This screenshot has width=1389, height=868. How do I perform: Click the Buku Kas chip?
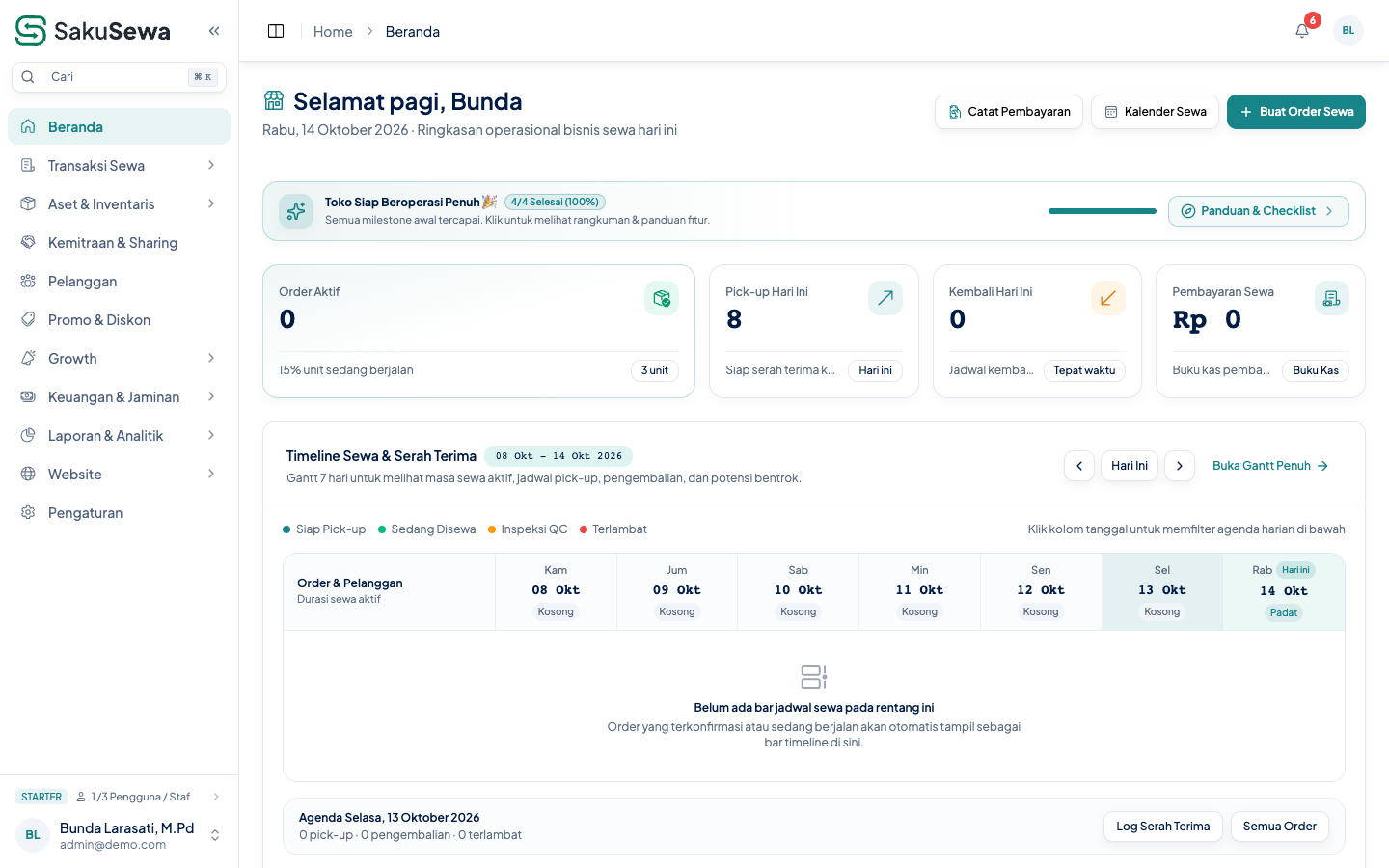point(1316,370)
